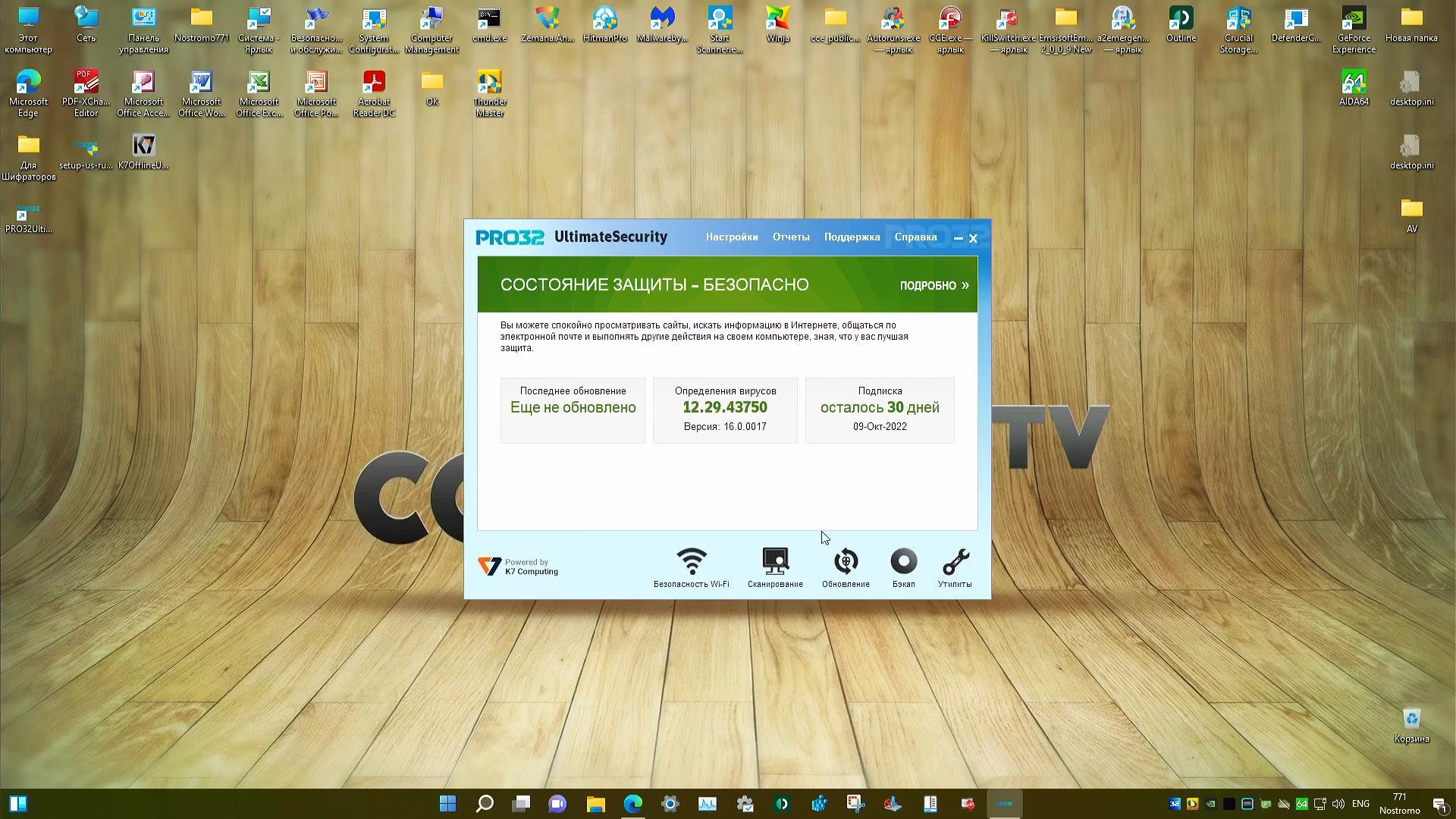Image resolution: width=1456 pixels, height=819 pixels.
Task: Open the Корзина (Recycle Bin)
Action: point(1410,719)
